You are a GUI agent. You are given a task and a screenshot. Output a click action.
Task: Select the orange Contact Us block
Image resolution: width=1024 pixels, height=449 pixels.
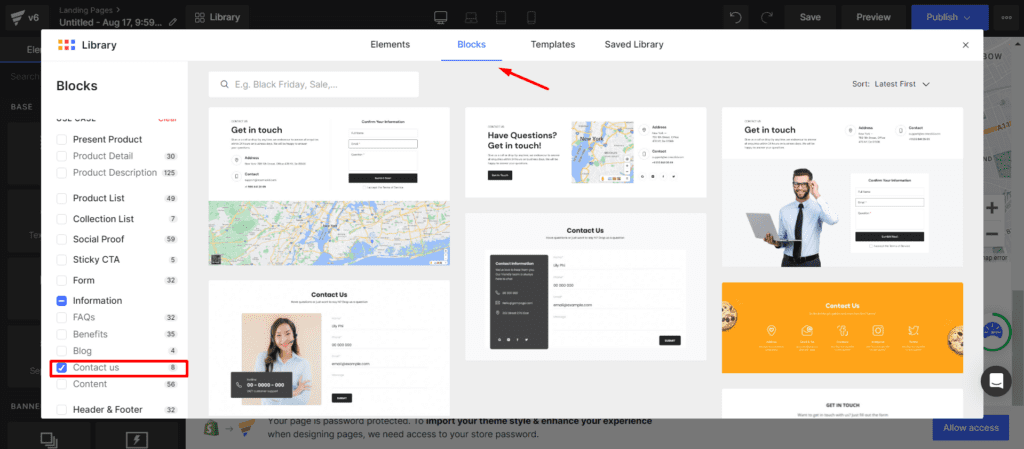pyautogui.click(x=842, y=328)
